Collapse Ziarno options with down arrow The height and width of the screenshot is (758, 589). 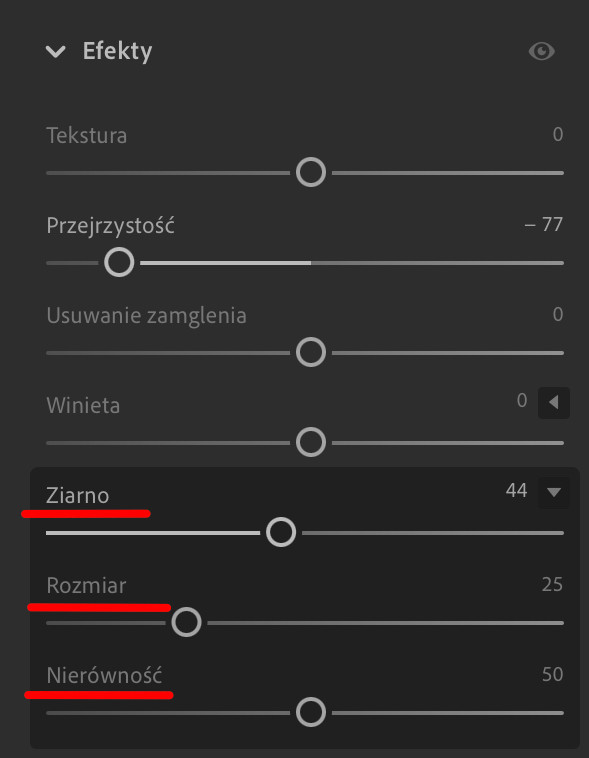point(554,493)
